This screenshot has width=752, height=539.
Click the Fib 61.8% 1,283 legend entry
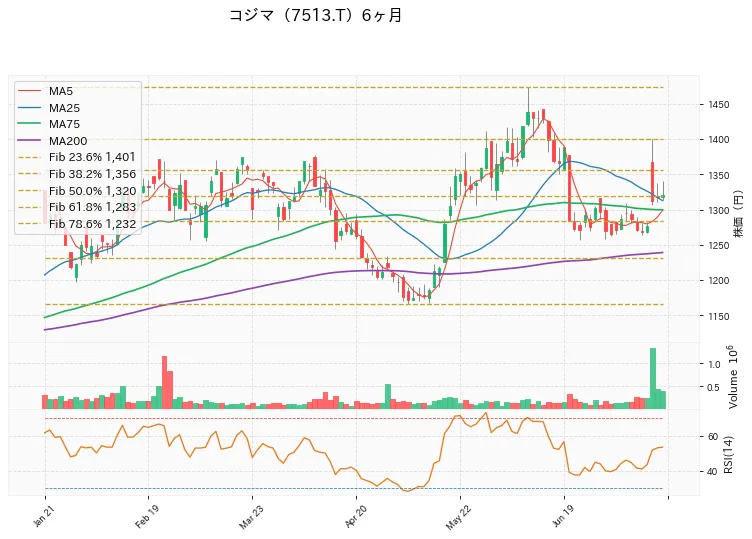tap(77, 207)
